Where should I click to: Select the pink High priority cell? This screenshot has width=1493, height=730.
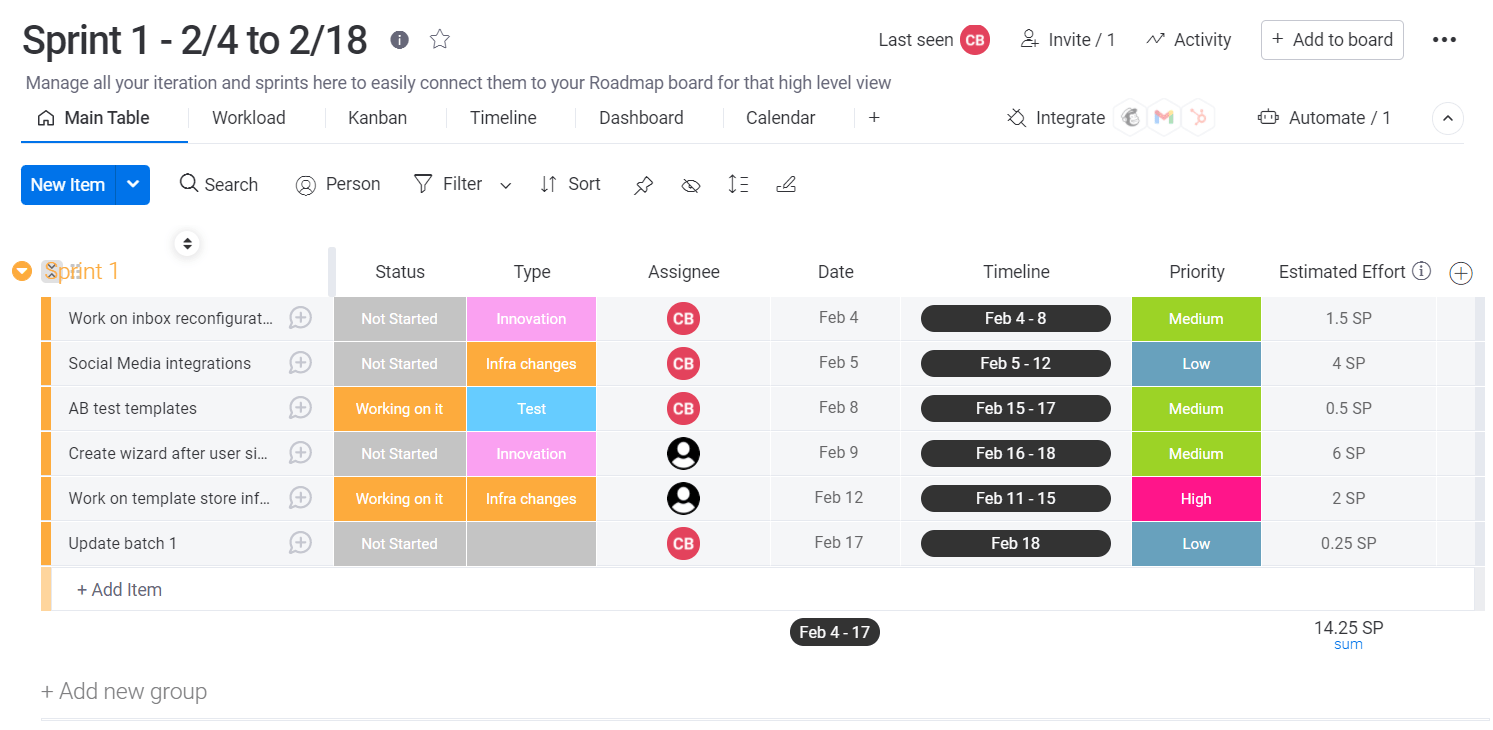(x=1196, y=498)
